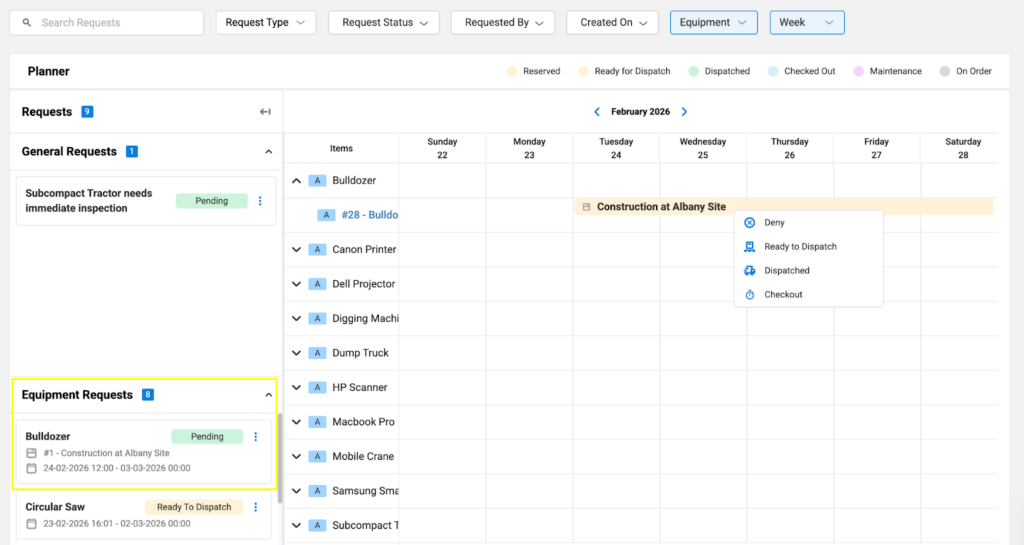The image size is (1024, 545).
Task: Click the Checkout stopwatch icon
Action: pos(750,295)
